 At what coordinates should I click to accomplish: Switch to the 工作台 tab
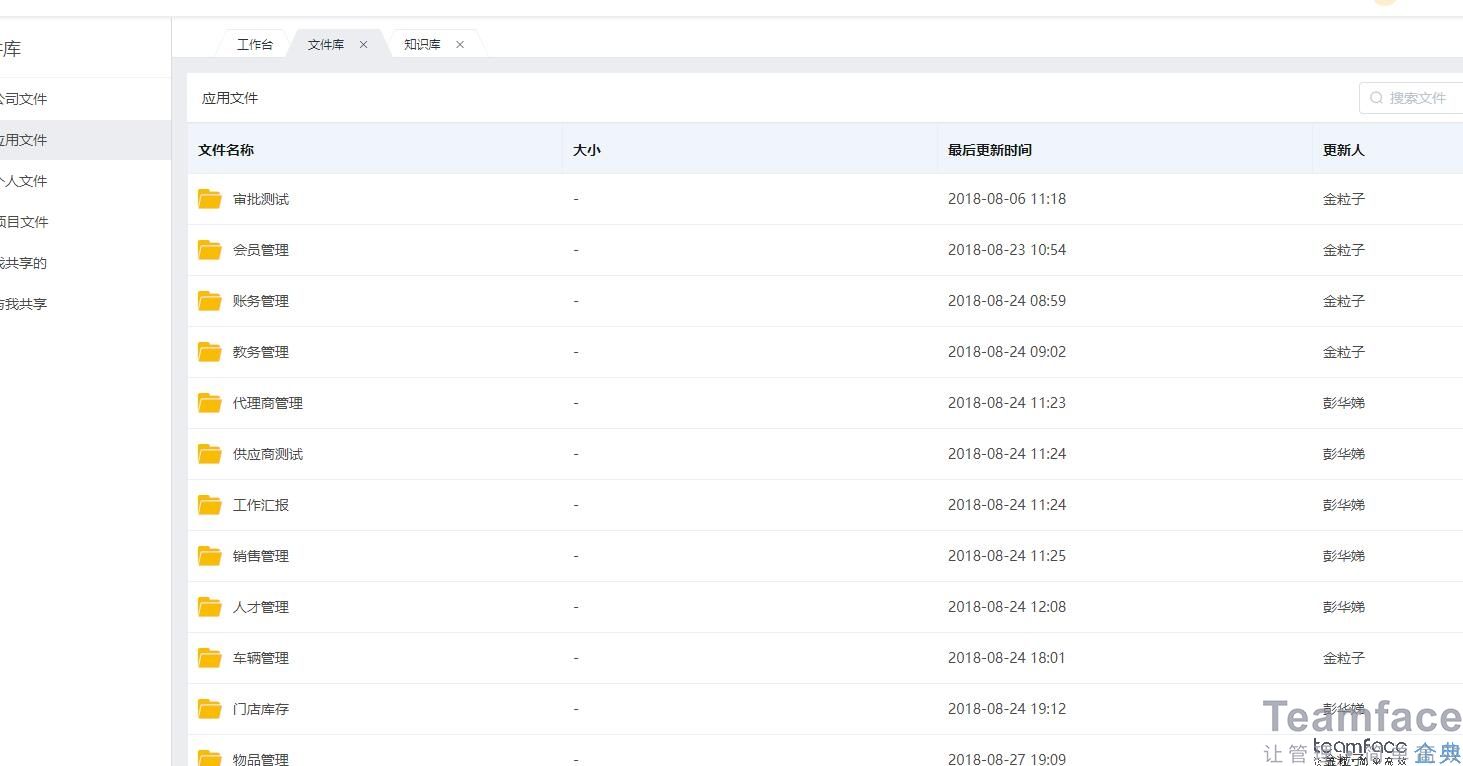click(x=254, y=45)
